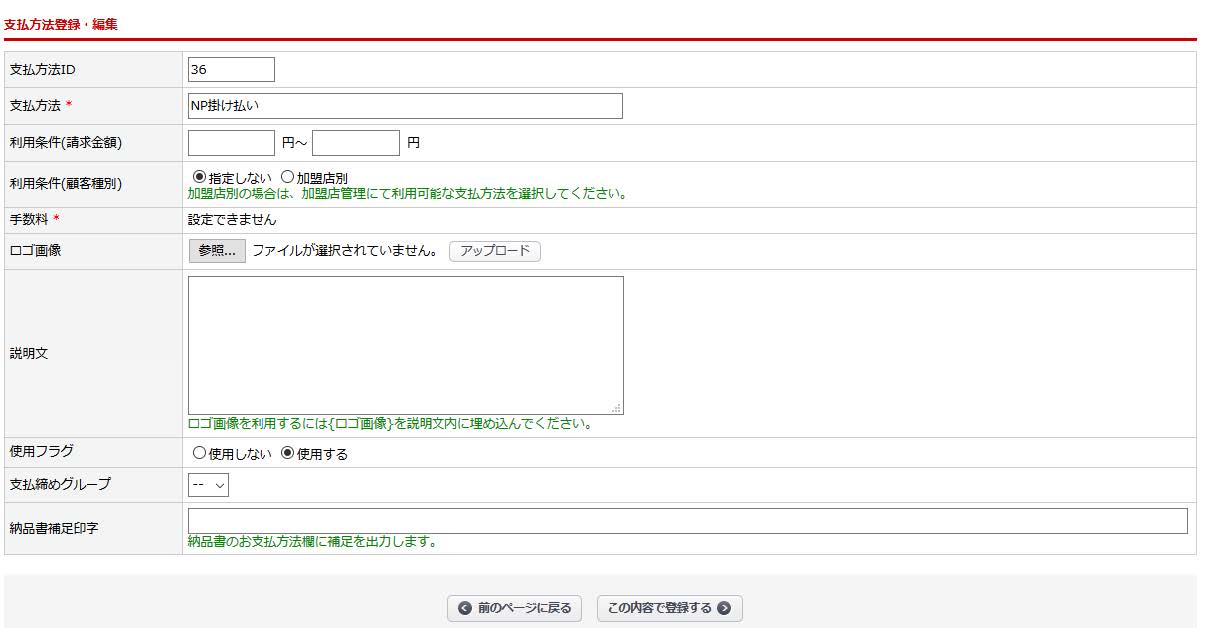Open the 支払締めグループ dropdown
The width and height of the screenshot is (1224, 628).
click(208, 485)
